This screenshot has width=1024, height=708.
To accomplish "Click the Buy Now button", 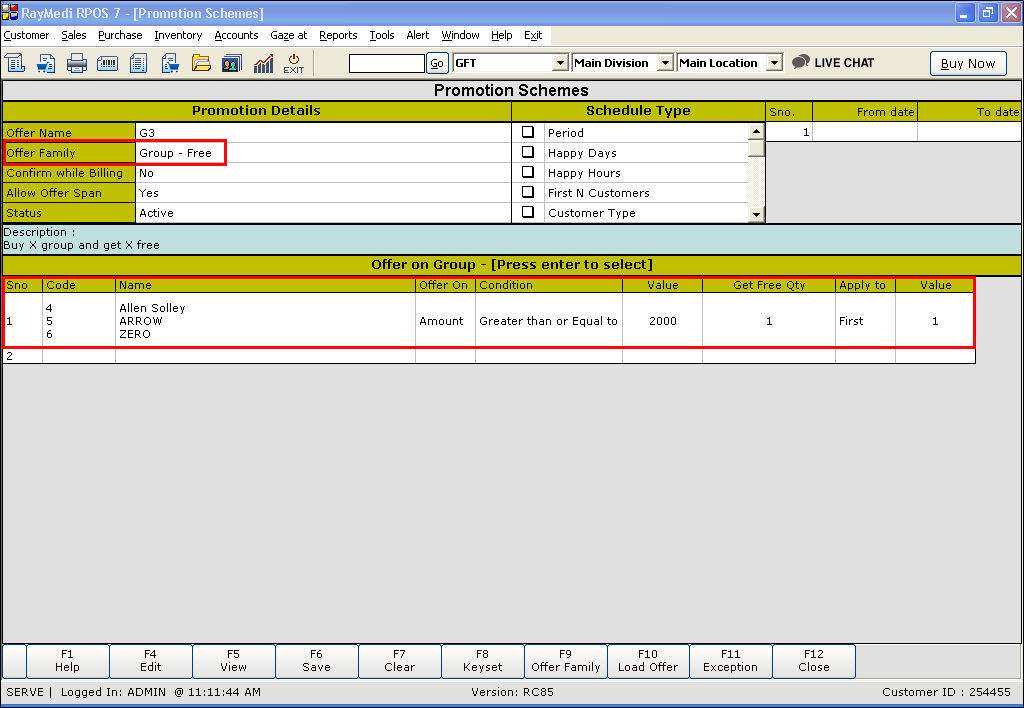I will pyautogui.click(x=967, y=63).
